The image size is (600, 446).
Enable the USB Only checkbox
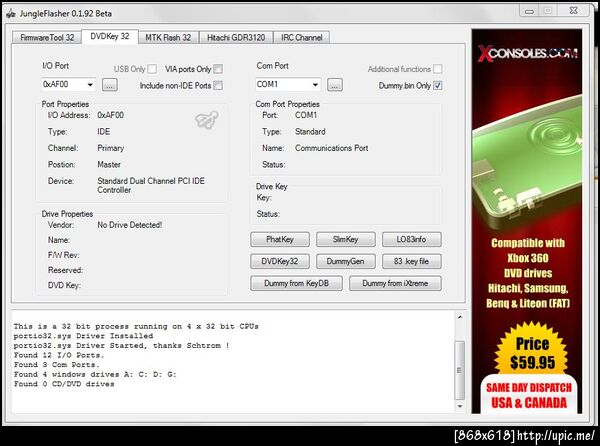coord(152,69)
